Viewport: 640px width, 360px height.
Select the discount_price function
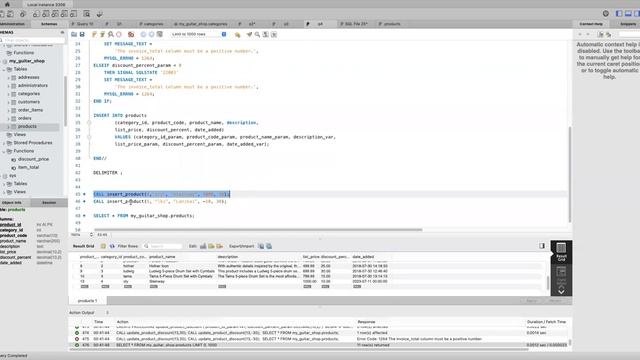pos(33,159)
